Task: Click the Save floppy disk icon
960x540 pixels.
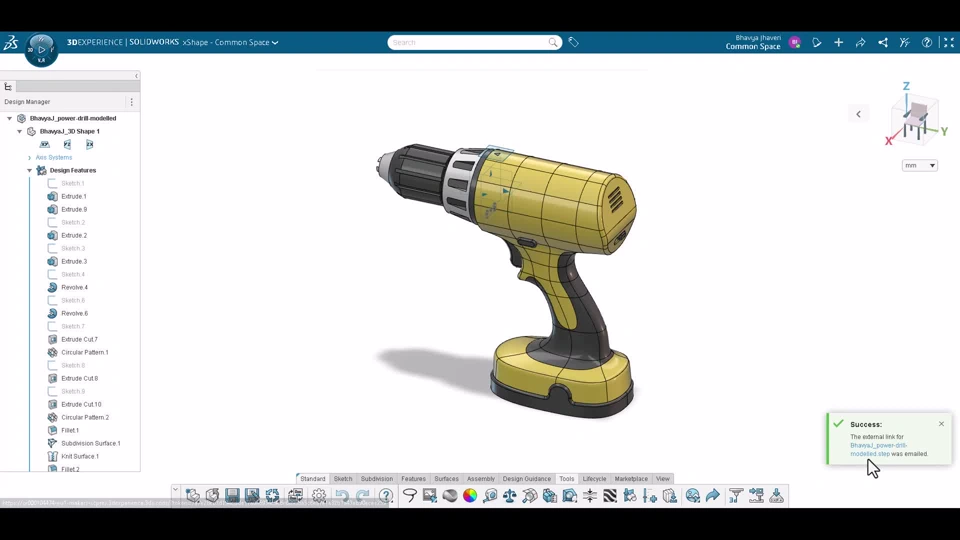Action: (x=232, y=495)
